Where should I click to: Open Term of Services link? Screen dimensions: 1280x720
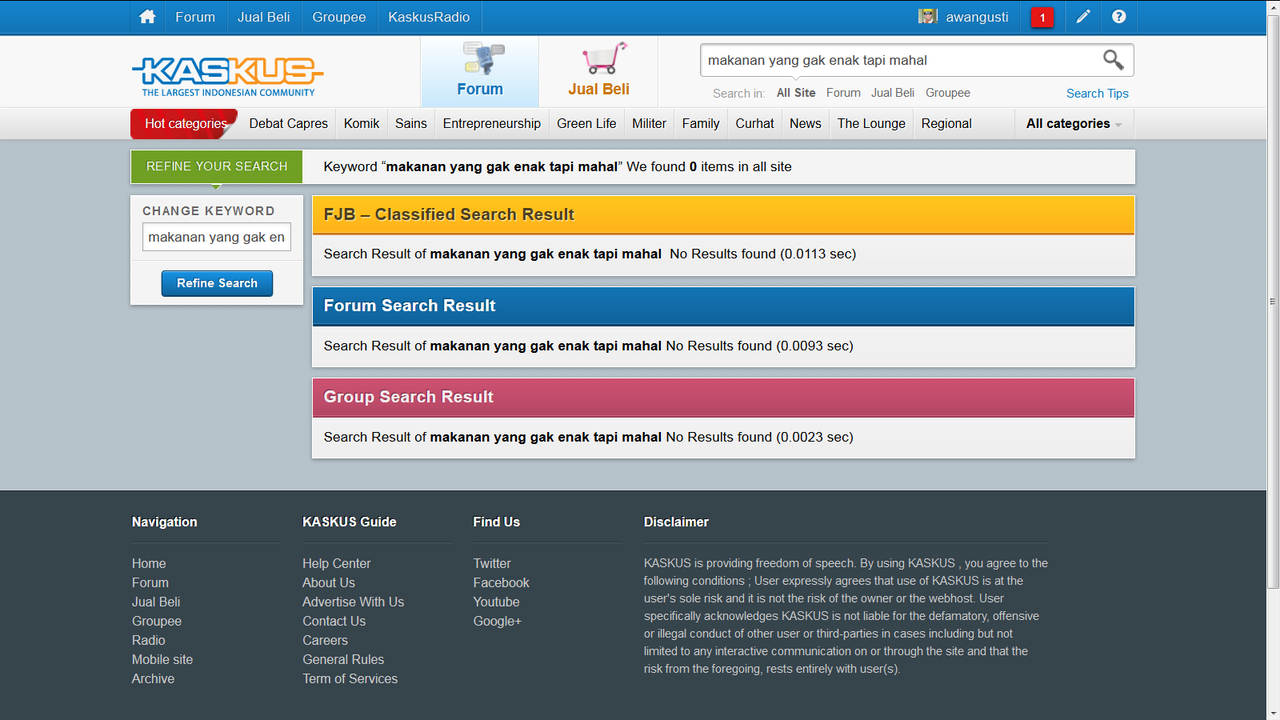pos(350,679)
